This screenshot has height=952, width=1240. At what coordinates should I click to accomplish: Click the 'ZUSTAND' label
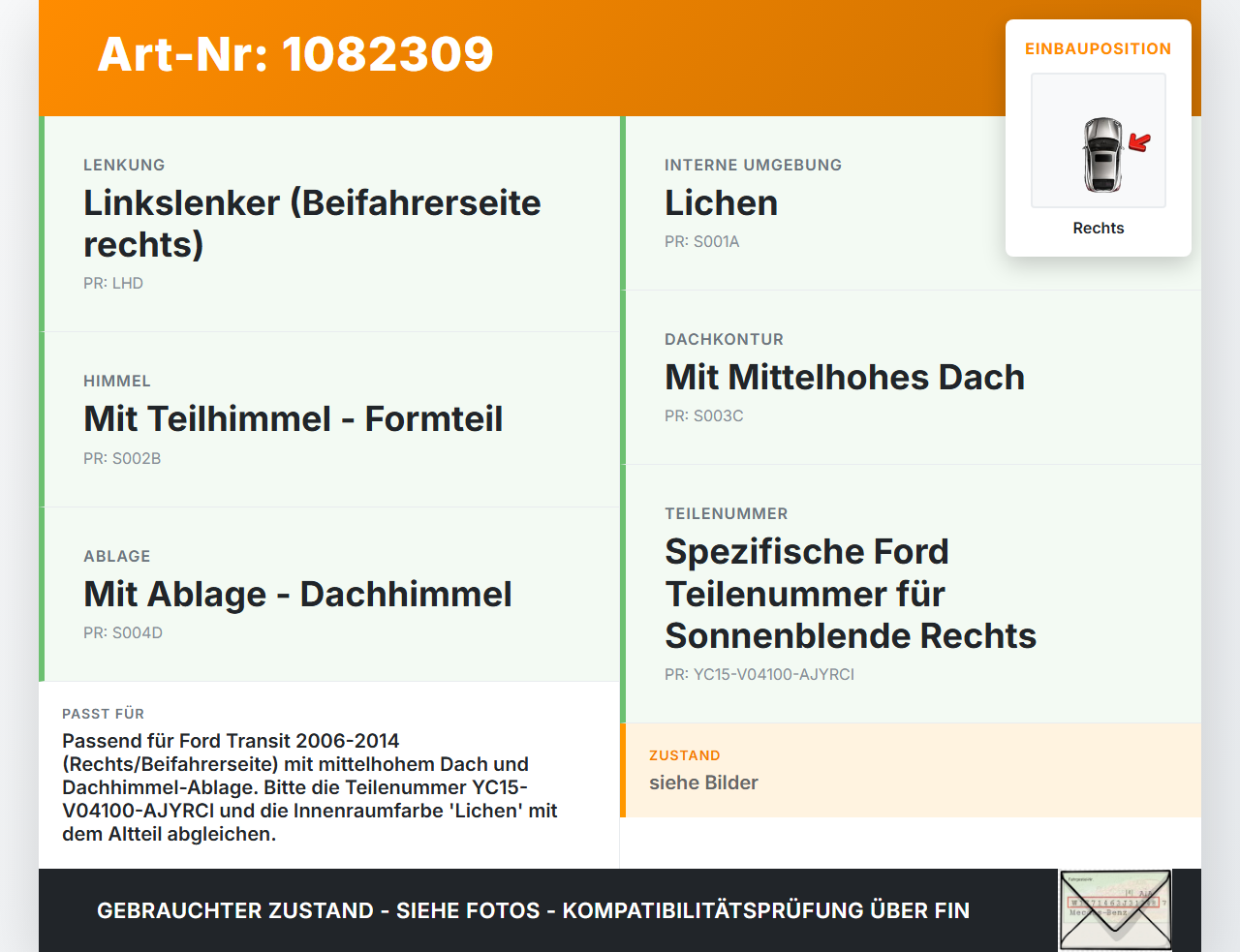coord(685,755)
